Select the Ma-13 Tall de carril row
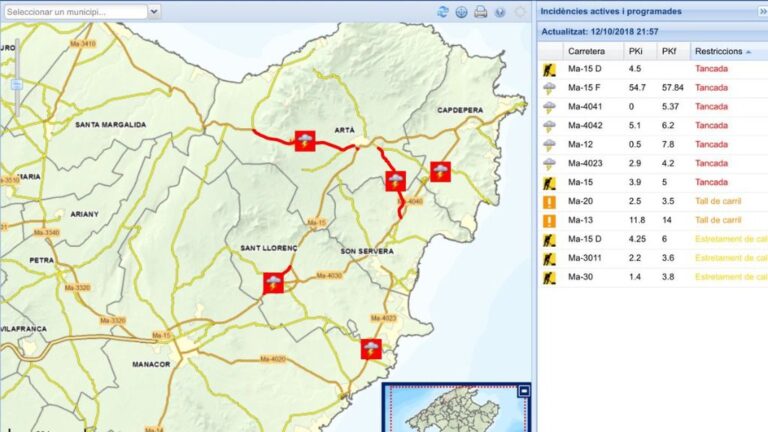The width and height of the screenshot is (768, 432). click(650, 220)
